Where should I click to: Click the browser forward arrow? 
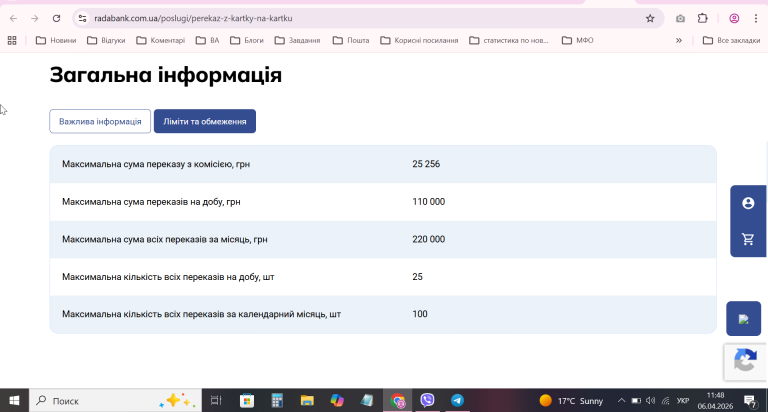click(x=34, y=19)
